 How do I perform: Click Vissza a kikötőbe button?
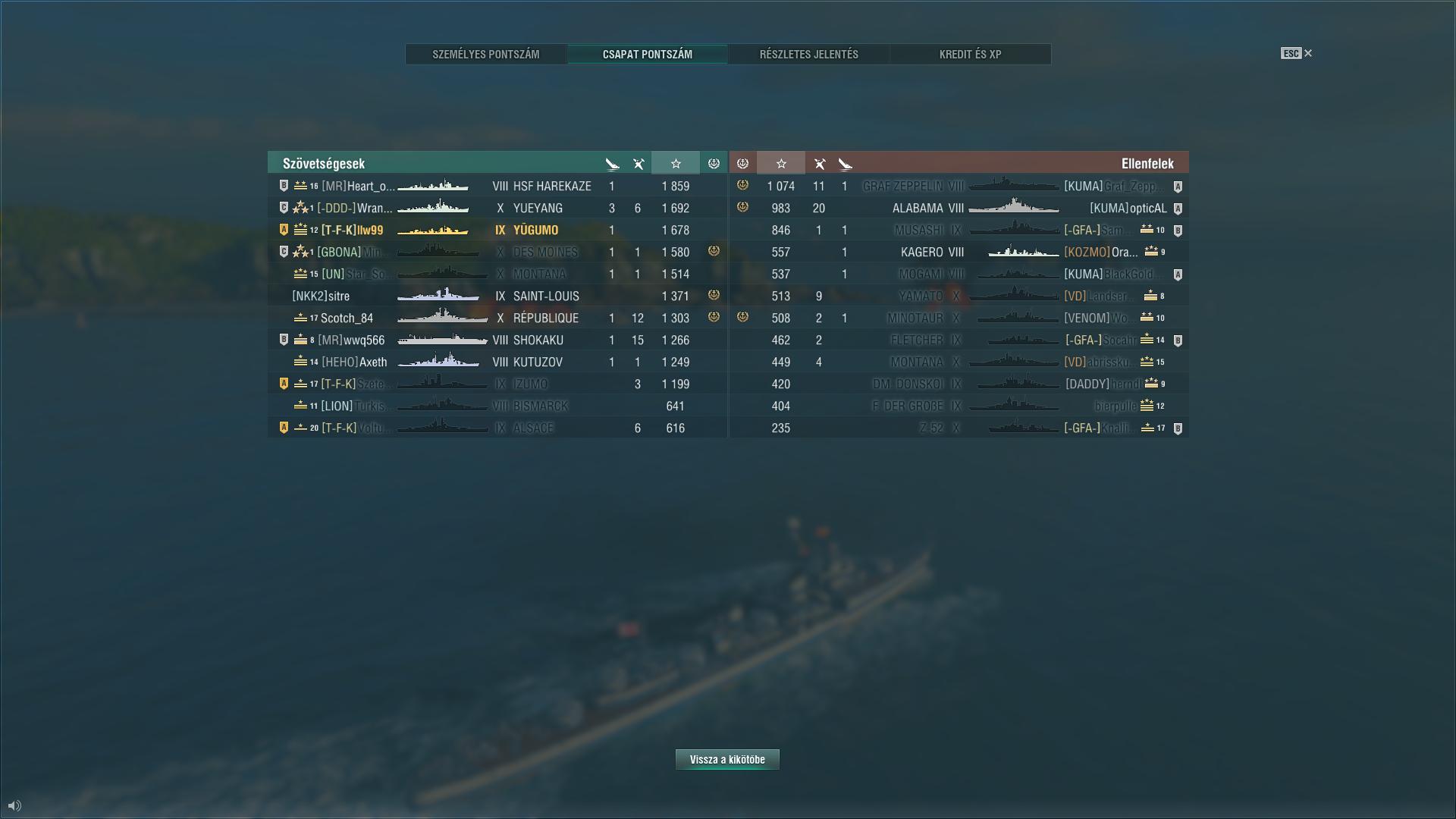(727, 759)
